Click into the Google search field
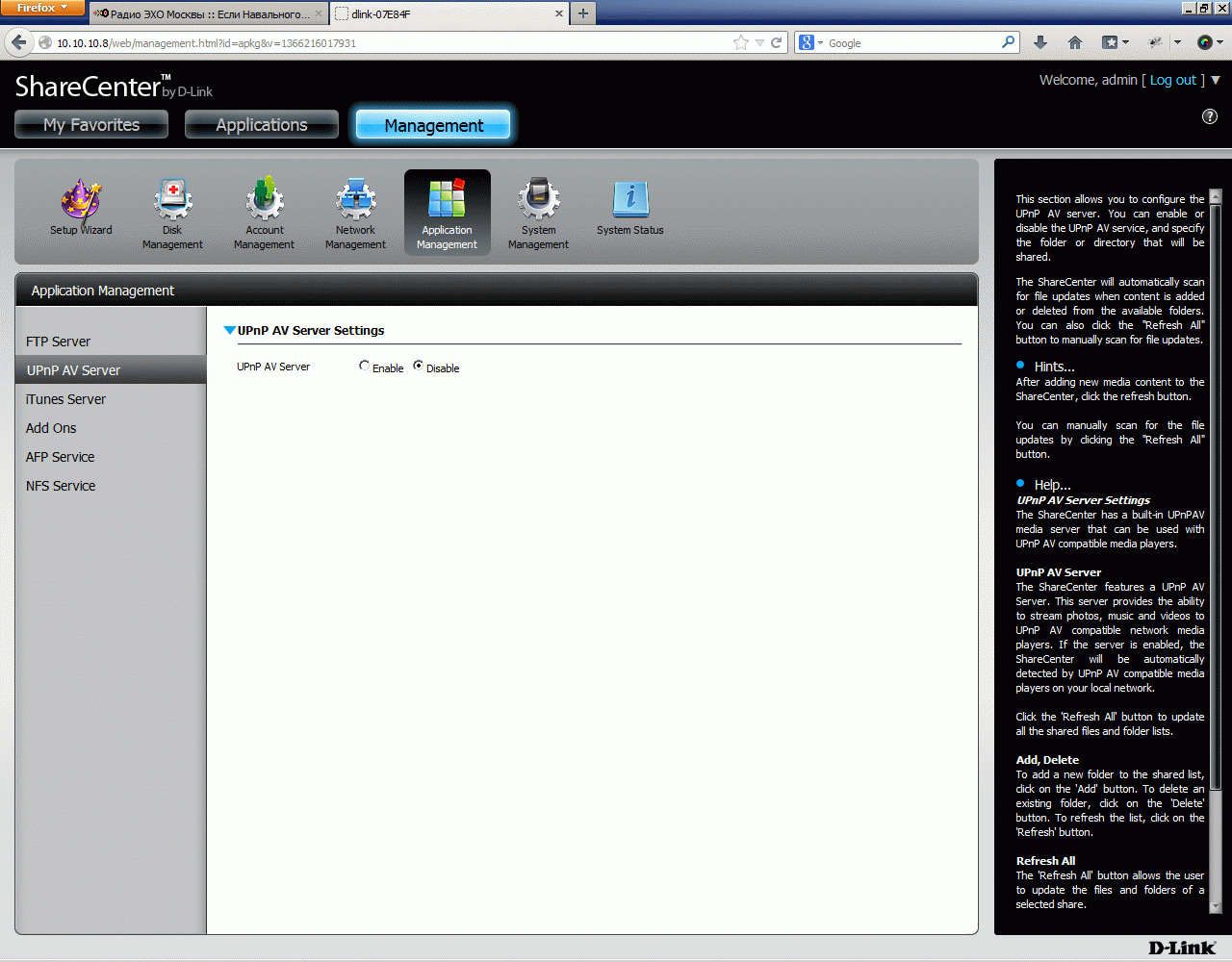 point(912,42)
